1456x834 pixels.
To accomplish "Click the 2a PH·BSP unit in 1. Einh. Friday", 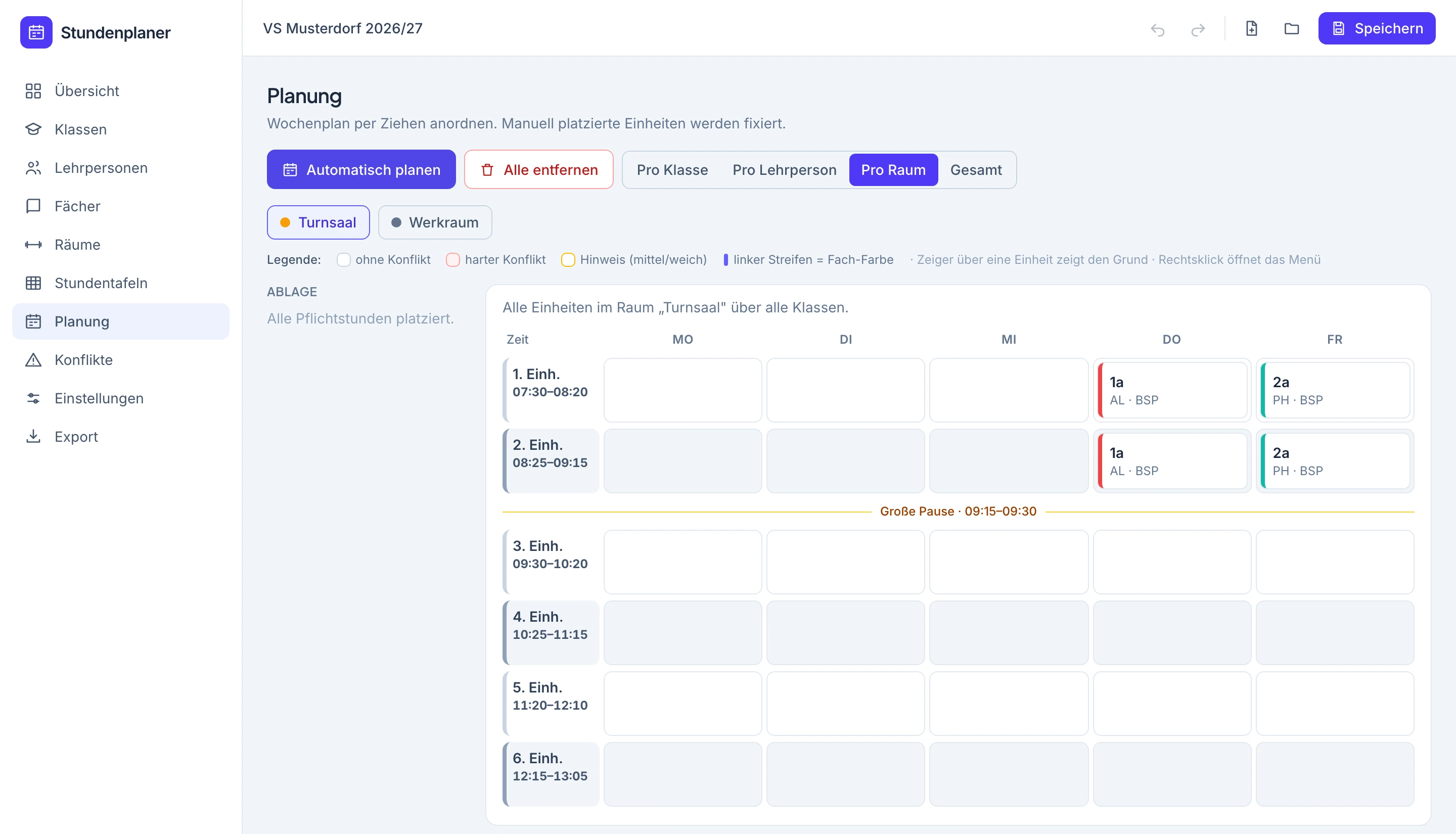I will [x=1335, y=391].
